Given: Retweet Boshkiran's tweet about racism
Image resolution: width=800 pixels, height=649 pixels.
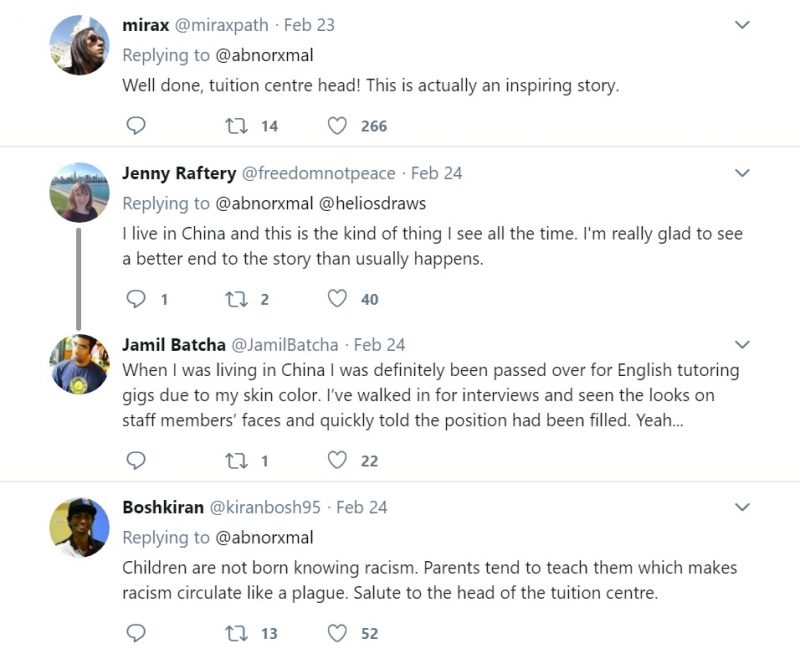Looking at the screenshot, I should point(237,633).
